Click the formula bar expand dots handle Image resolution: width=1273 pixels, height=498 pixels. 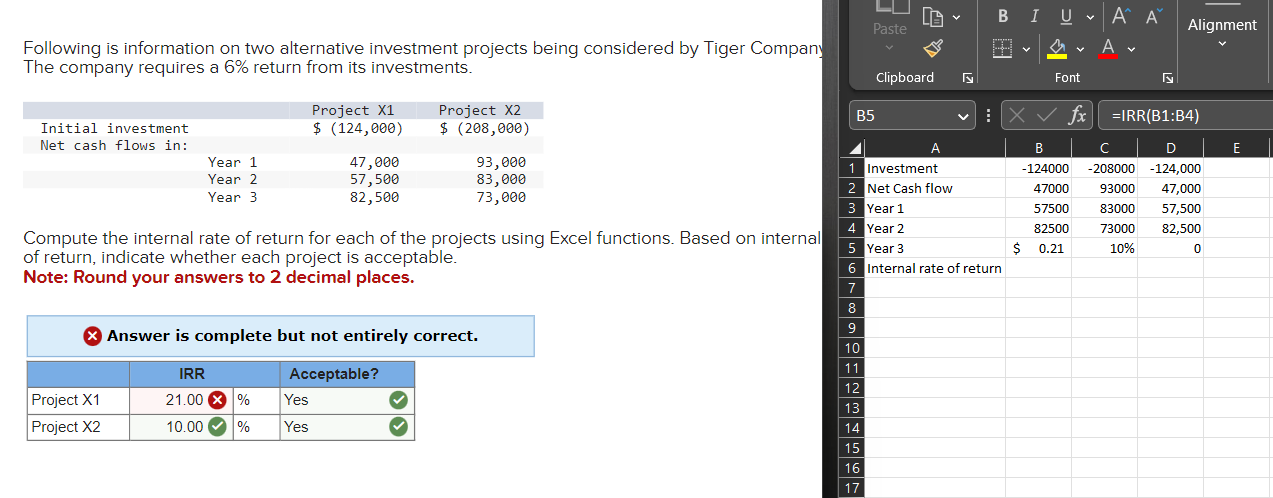989,116
